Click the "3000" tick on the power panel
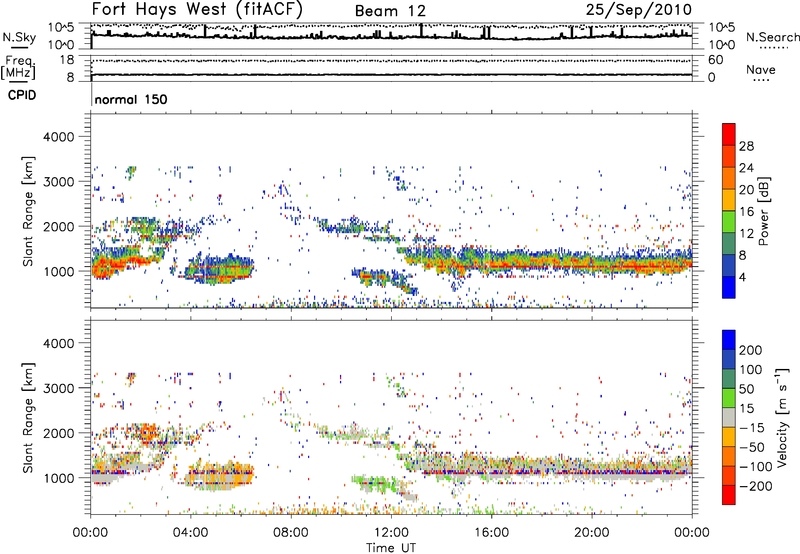 pyautogui.click(x=59, y=182)
